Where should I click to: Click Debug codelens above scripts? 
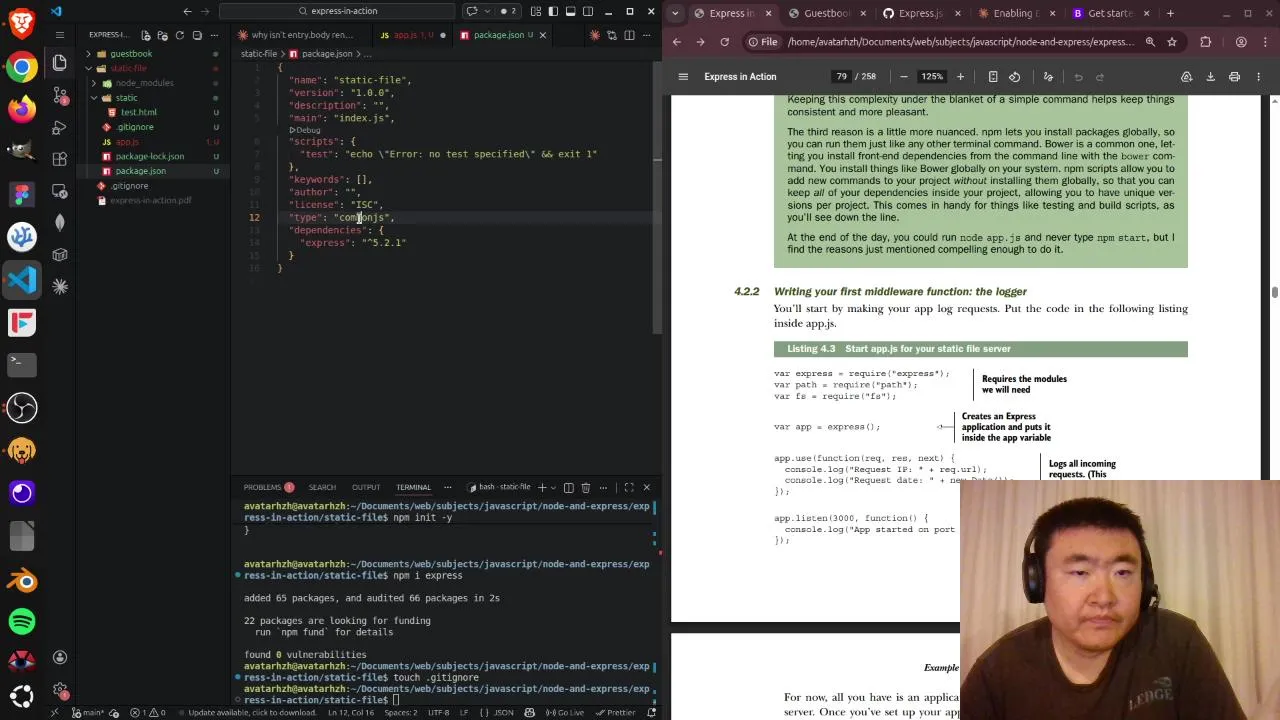(305, 130)
